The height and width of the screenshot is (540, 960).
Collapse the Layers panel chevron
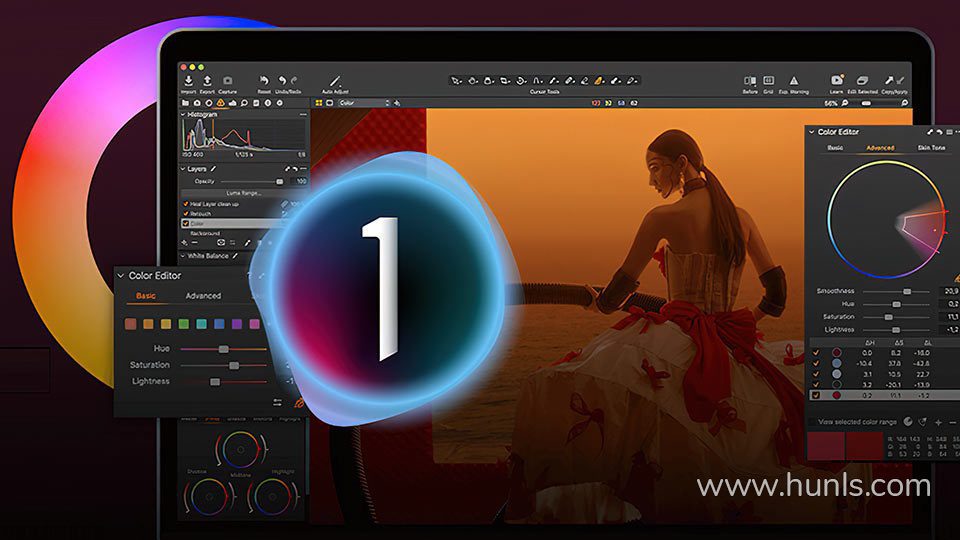[x=183, y=169]
